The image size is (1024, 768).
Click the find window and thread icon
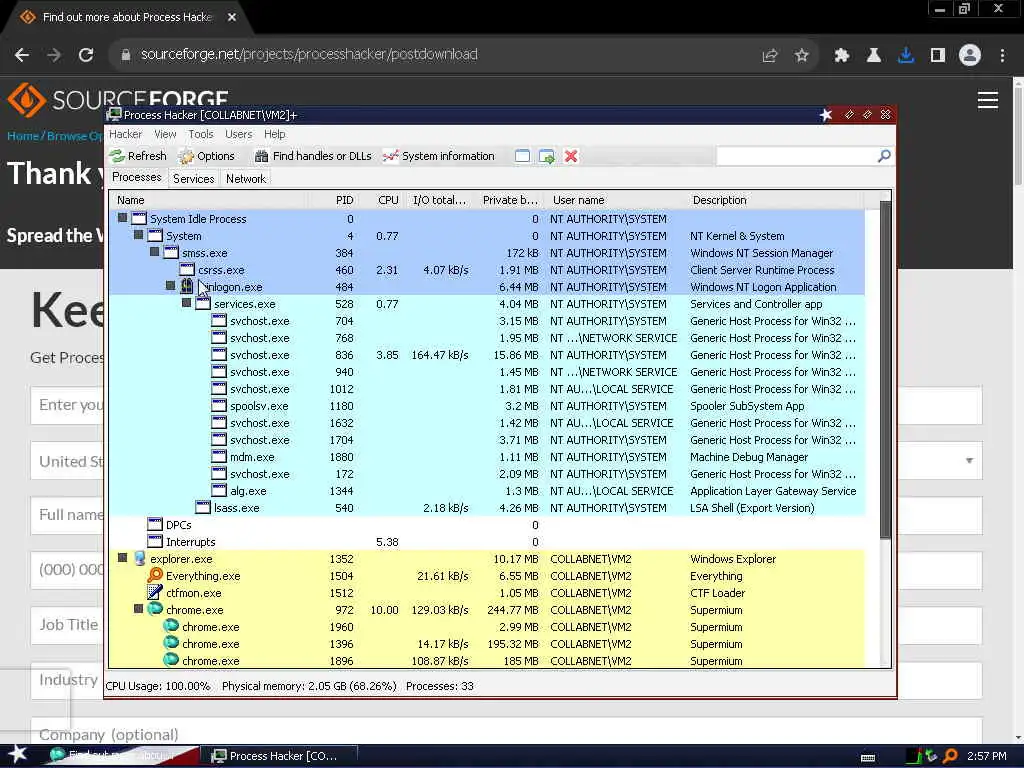click(x=547, y=156)
